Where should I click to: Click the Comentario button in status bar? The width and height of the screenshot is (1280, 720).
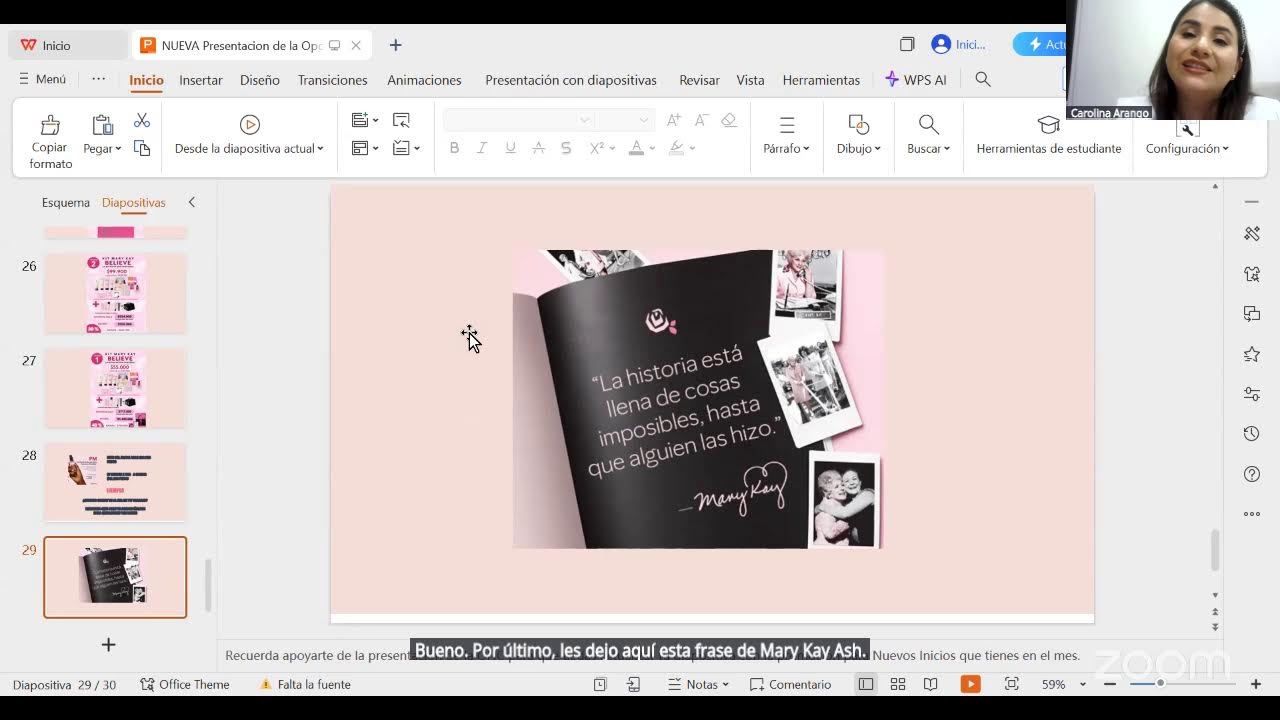pyautogui.click(x=790, y=684)
